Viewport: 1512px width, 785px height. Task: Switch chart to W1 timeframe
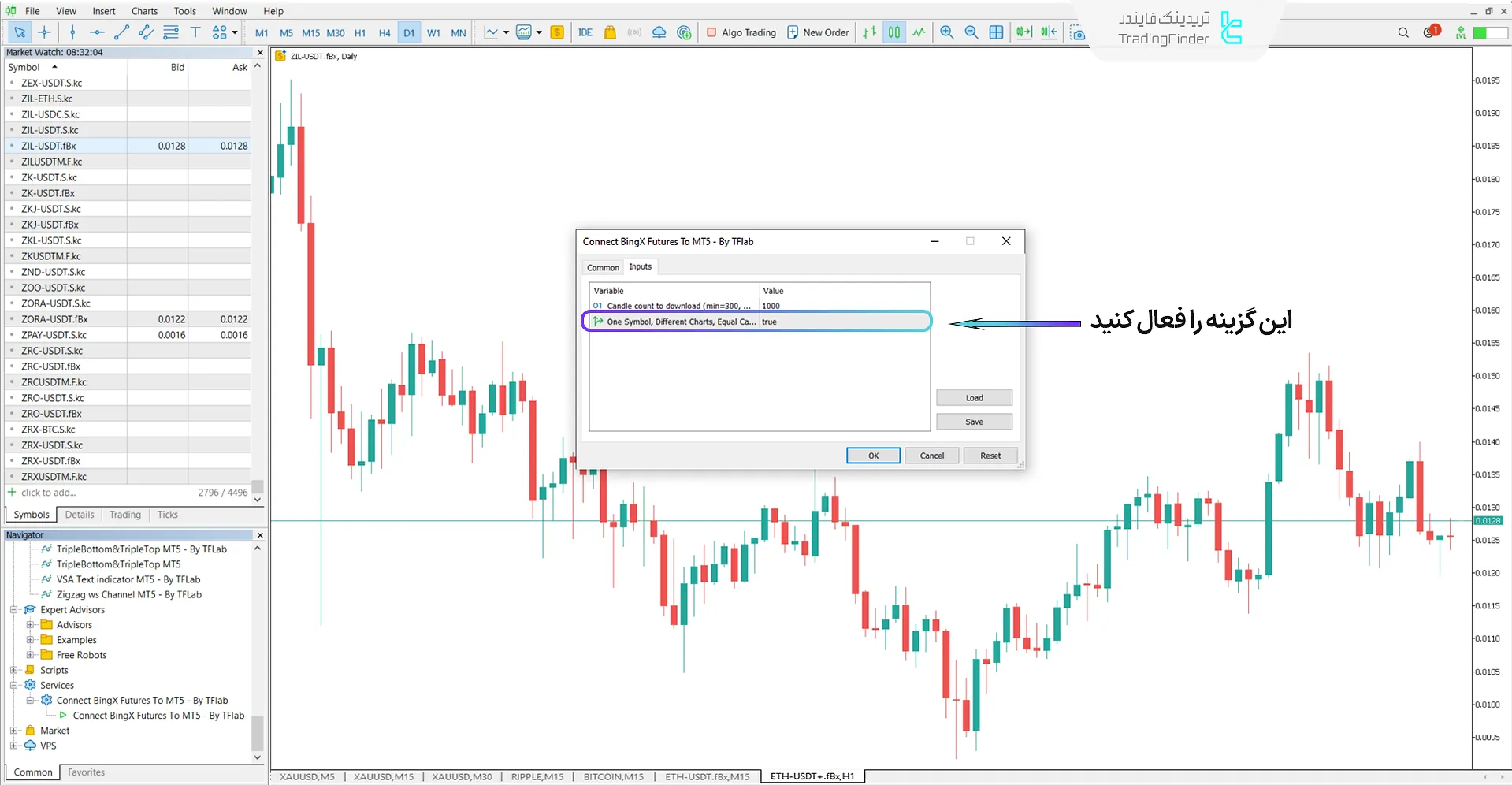[x=433, y=33]
